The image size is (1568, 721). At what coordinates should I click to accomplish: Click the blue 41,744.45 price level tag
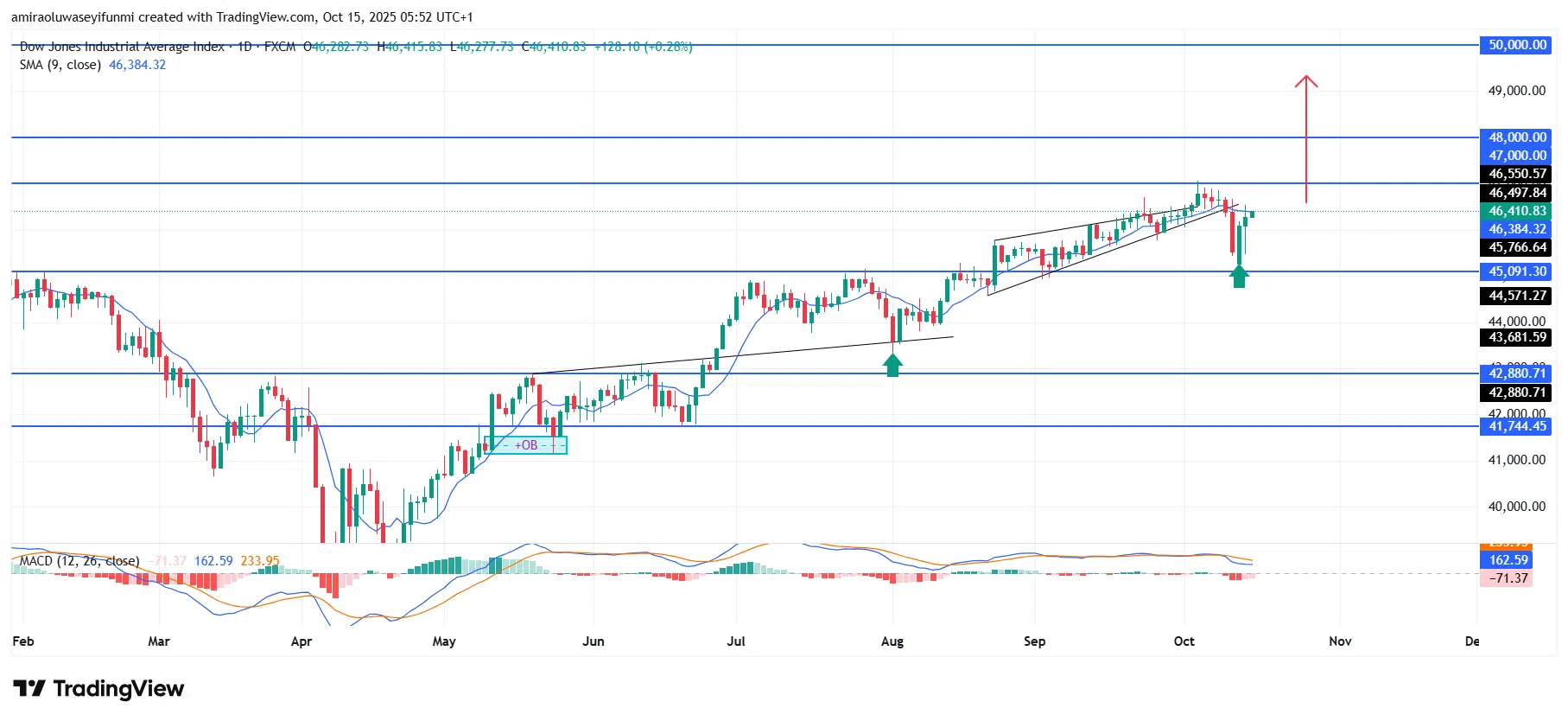pyautogui.click(x=1516, y=426)
